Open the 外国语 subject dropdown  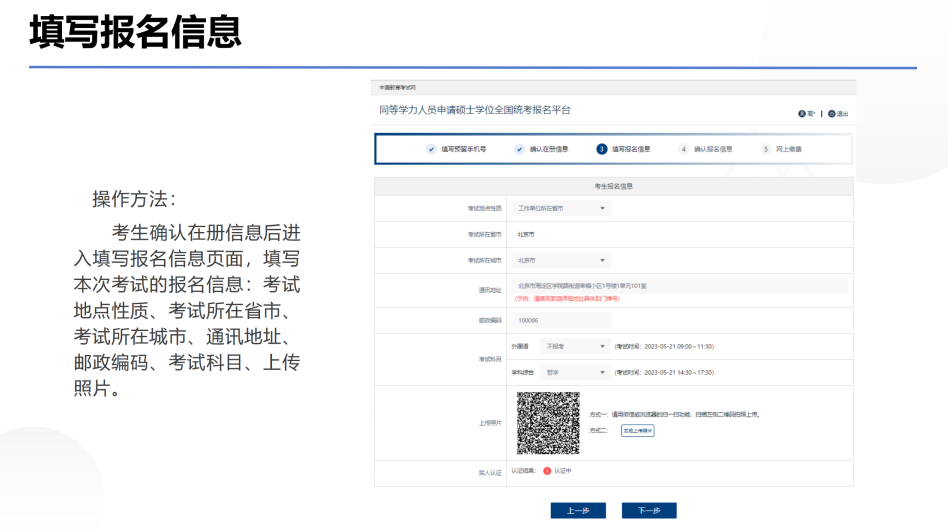(574, 346)
